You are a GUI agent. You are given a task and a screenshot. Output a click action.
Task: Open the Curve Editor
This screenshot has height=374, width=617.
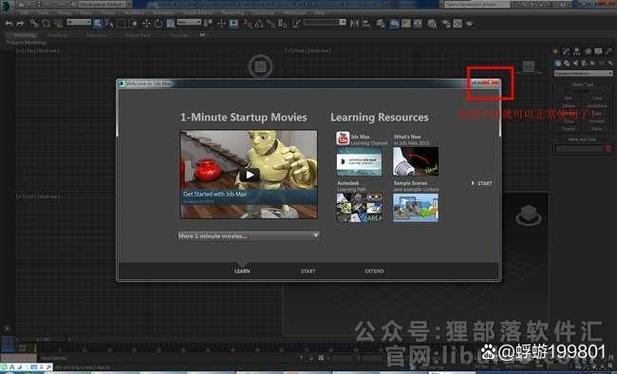[x=406, y=24]
